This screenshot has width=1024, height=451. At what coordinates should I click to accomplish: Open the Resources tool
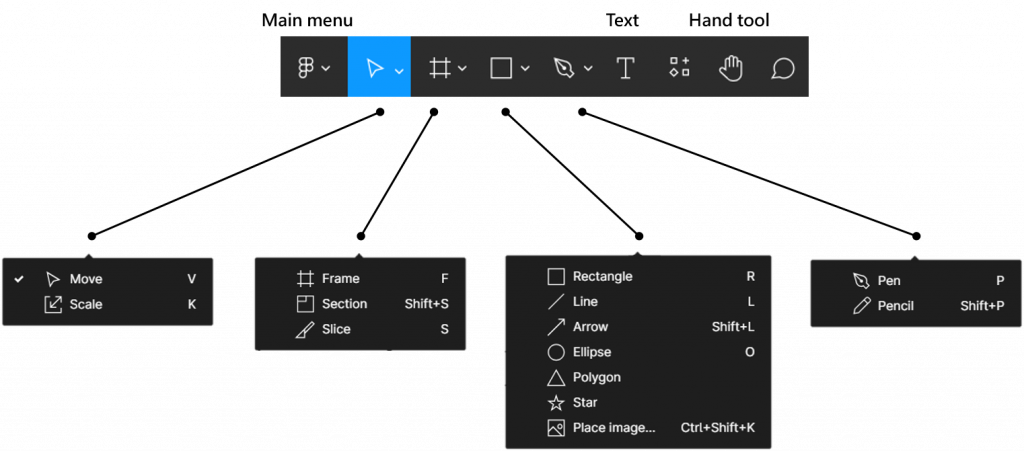(679, 68)
